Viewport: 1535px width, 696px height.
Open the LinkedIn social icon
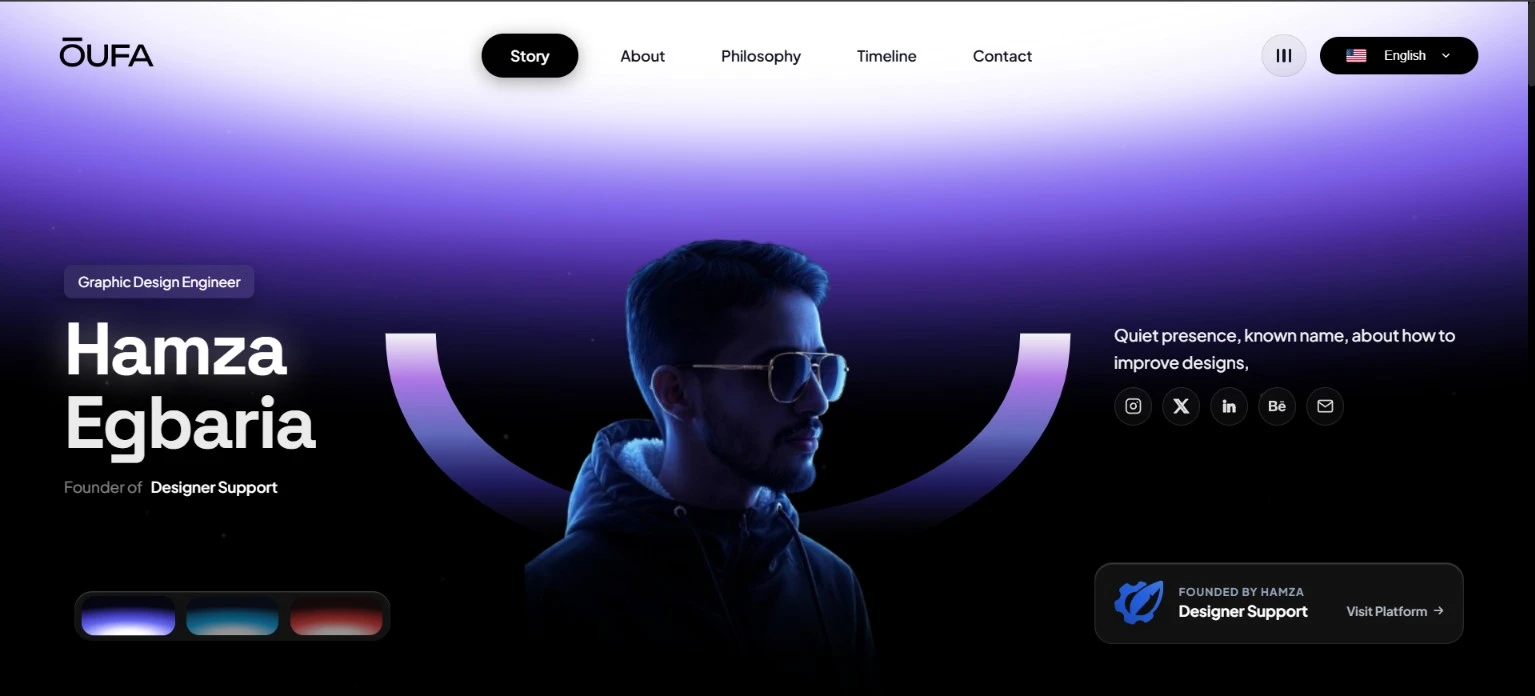coord(1229,406)
